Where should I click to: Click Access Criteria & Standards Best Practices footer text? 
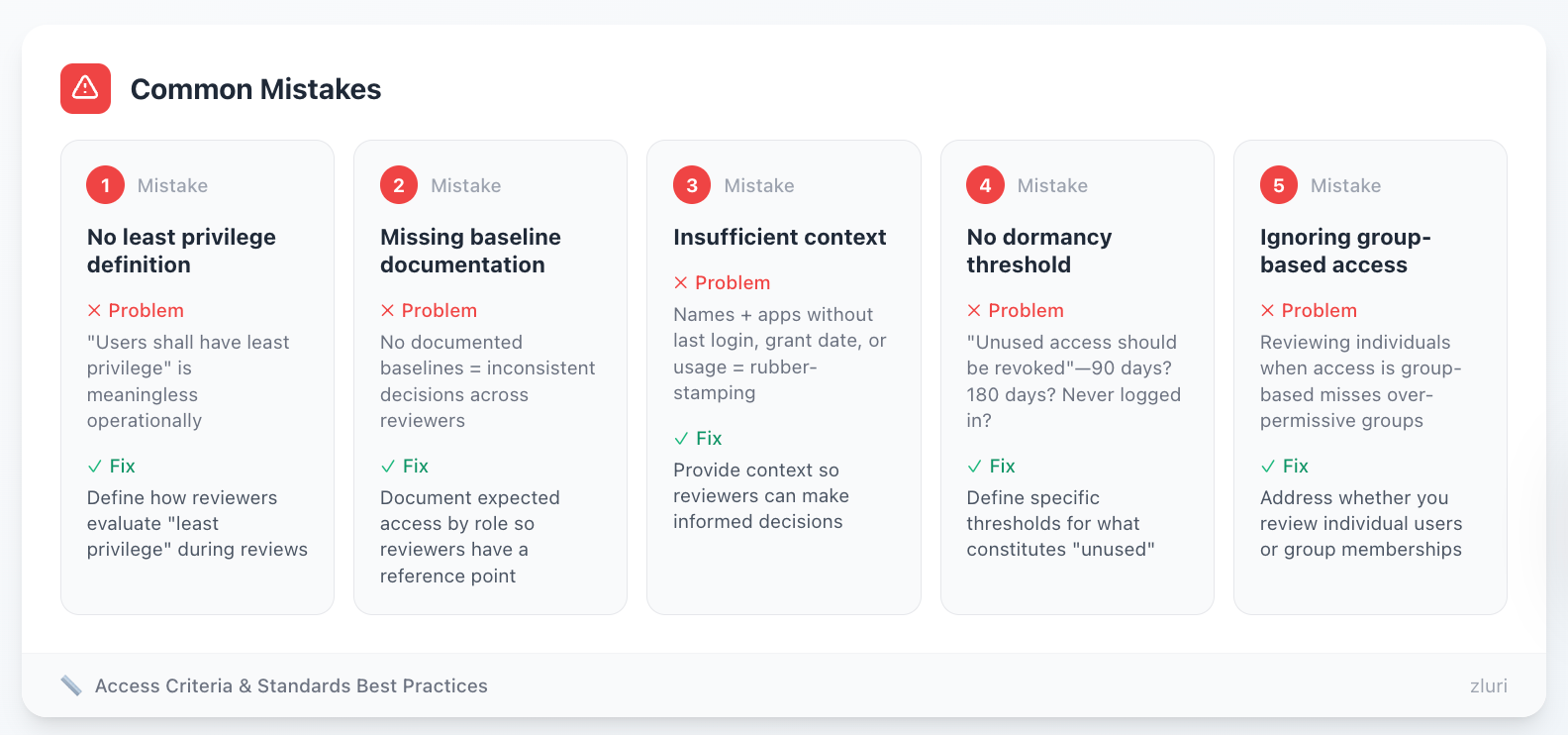click(291, 685)
